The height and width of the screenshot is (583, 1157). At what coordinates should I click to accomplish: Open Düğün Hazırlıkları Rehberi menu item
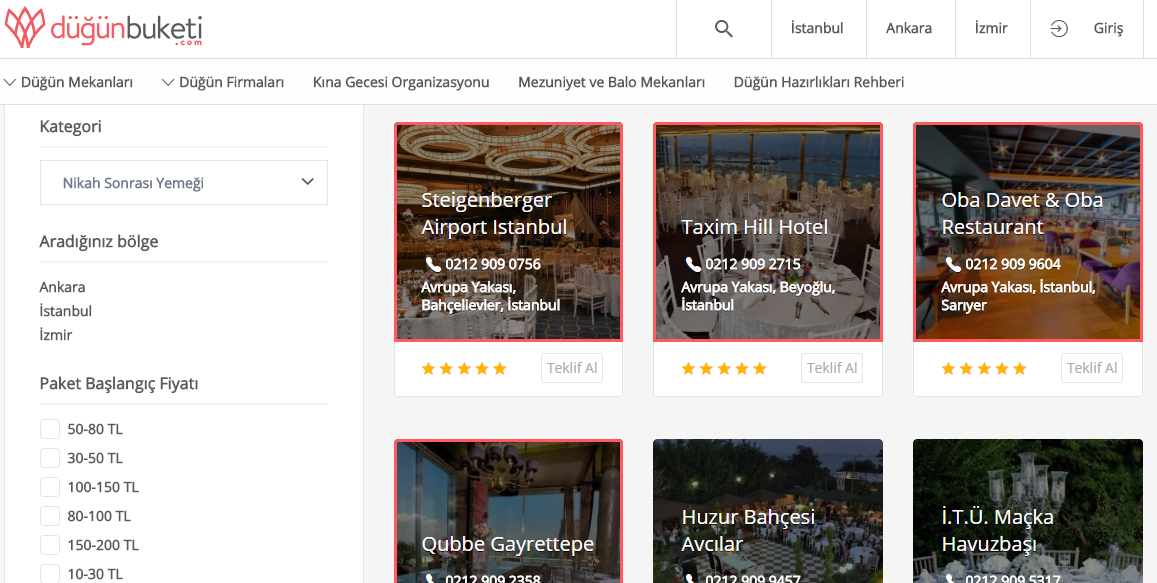coord(818,82)
